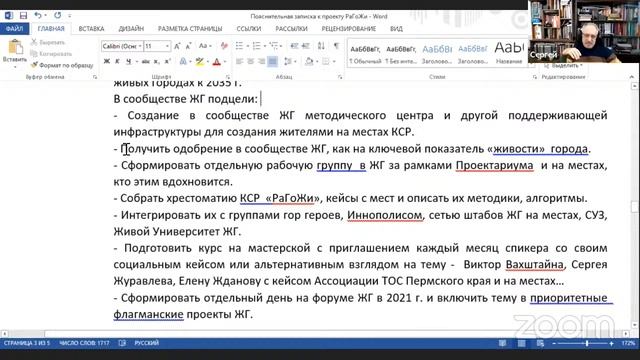The height and width of the screenshot is (360, 640).
Task: Show paragraph marks with the pilcrow icon
Action: 336,46
